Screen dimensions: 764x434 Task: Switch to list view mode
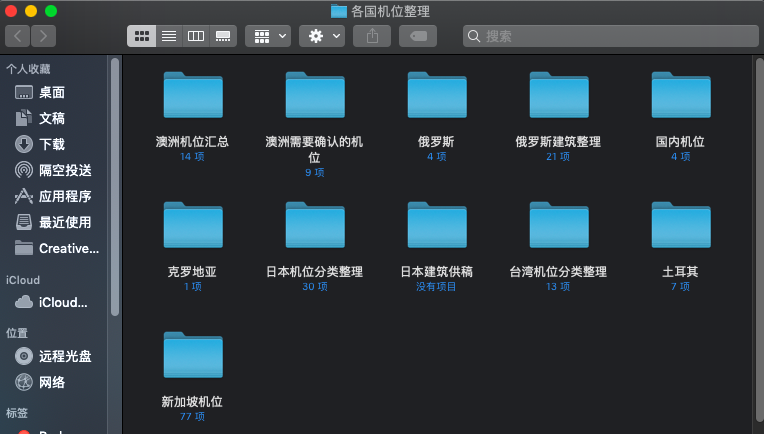[x=169, y=36]
